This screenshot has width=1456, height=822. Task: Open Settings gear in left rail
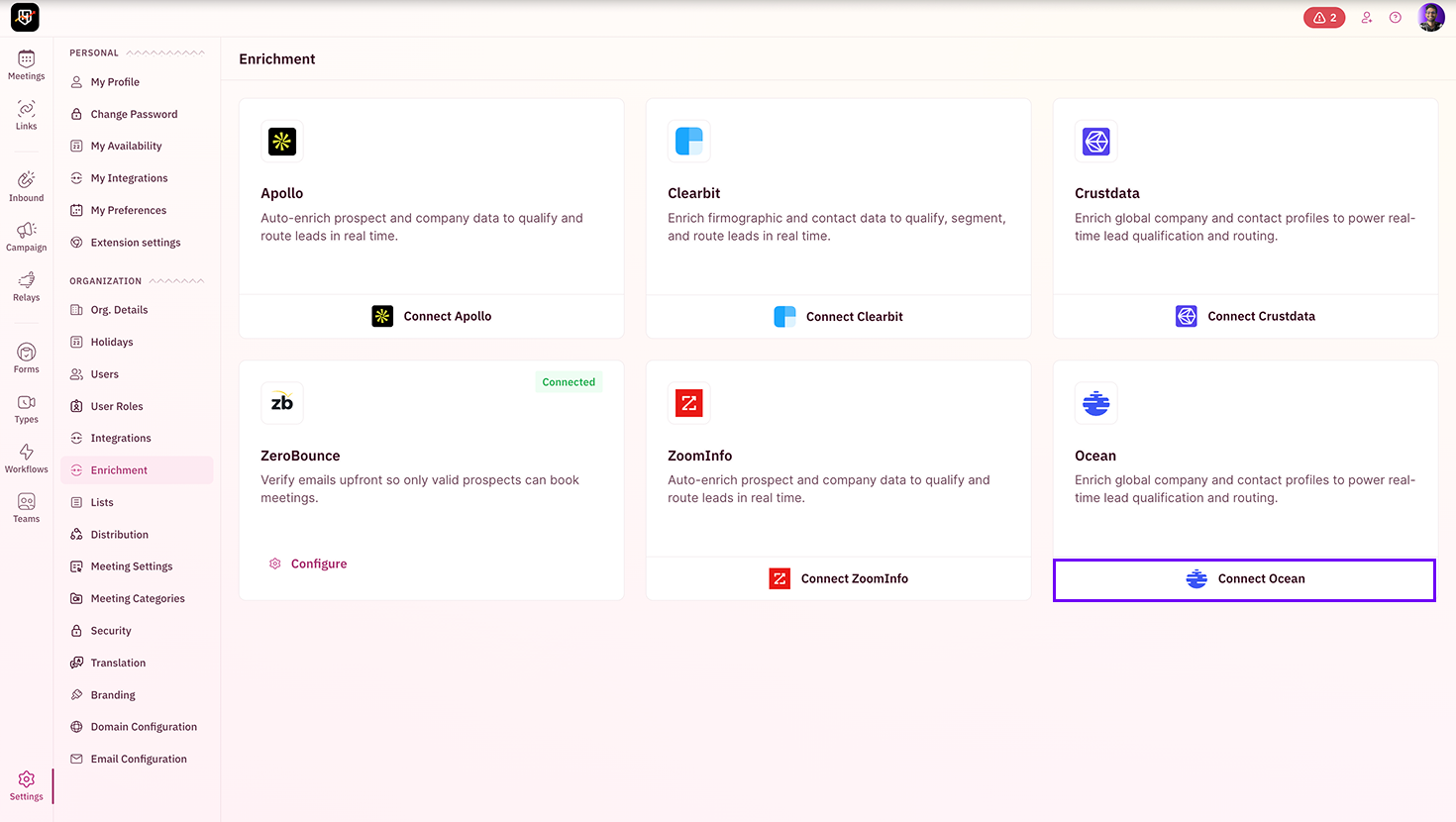(26, 785)
